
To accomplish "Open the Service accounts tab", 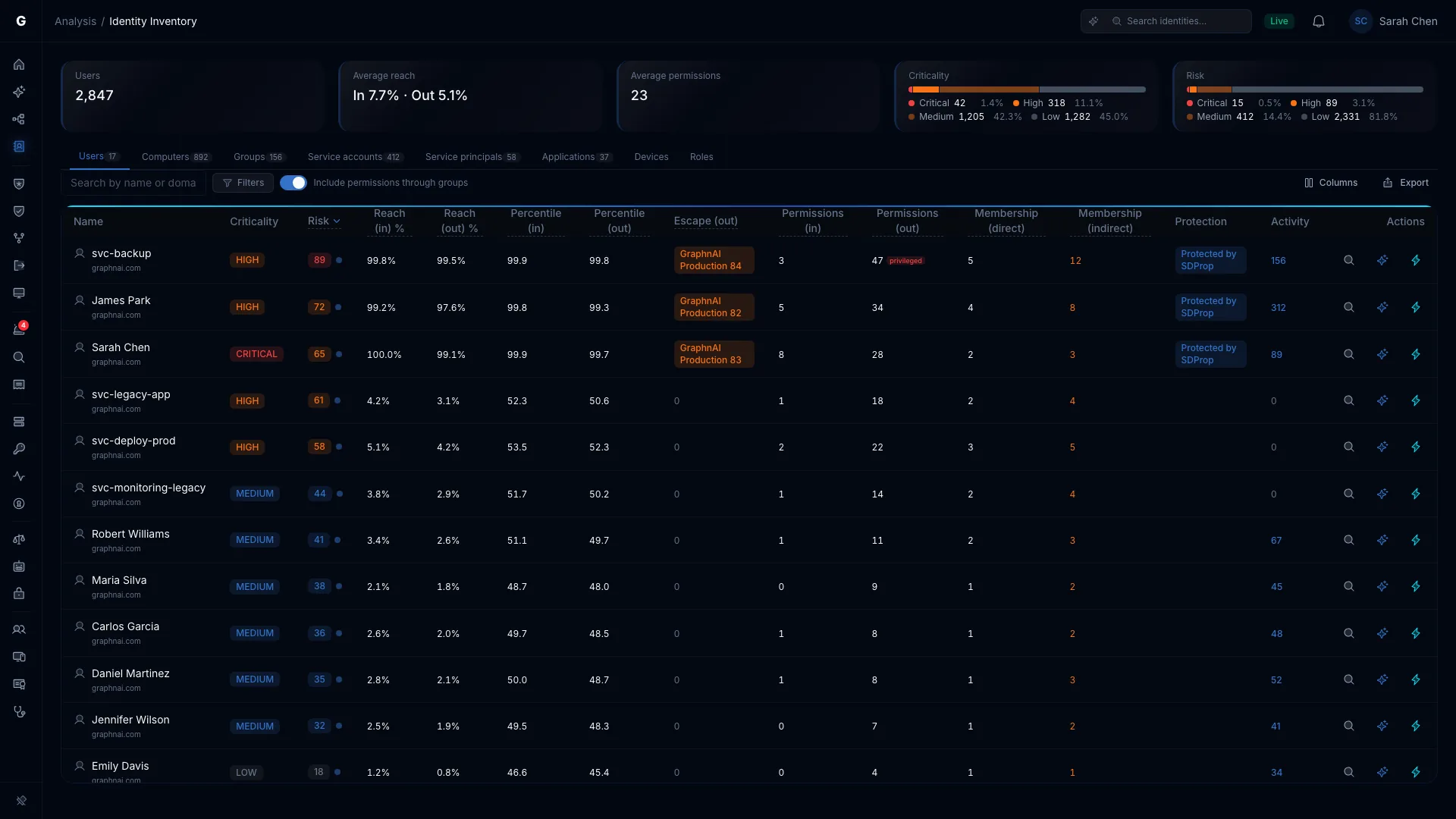I will (355, 157).
